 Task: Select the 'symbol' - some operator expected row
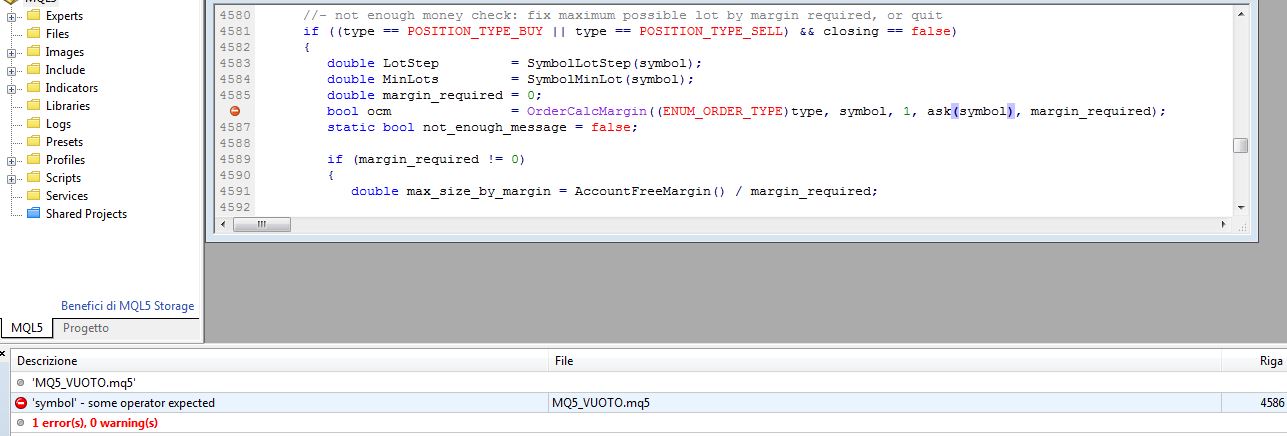coord(648,403)
